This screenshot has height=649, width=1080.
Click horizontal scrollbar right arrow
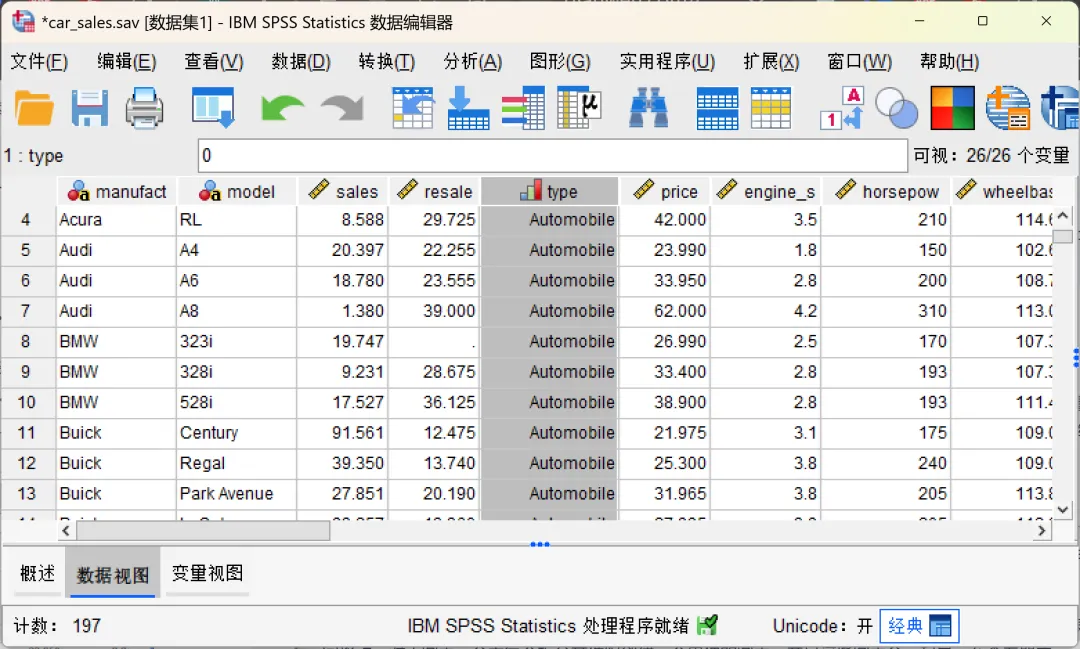(1041, 530)
